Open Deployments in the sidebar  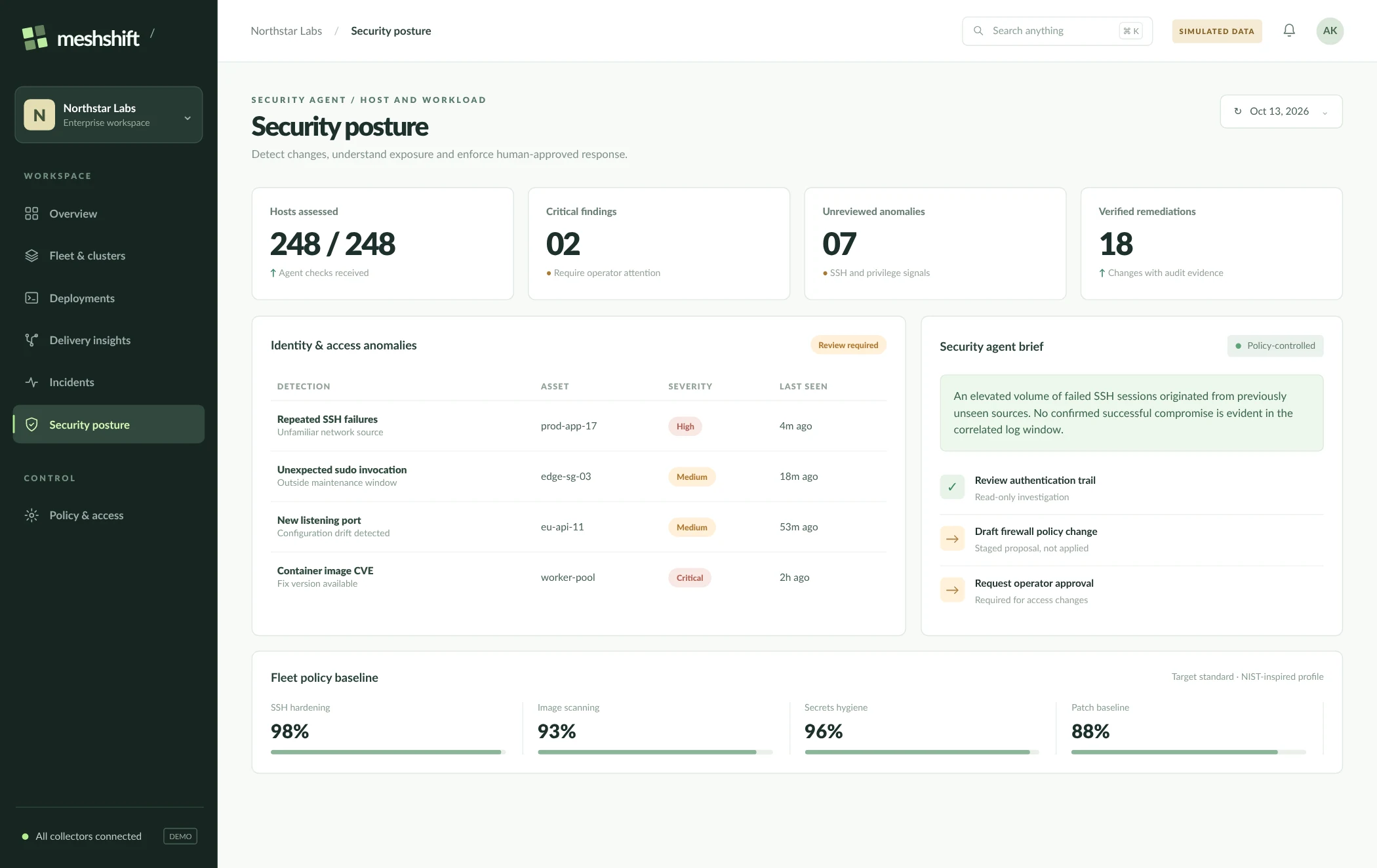click(x=109, y=298)
